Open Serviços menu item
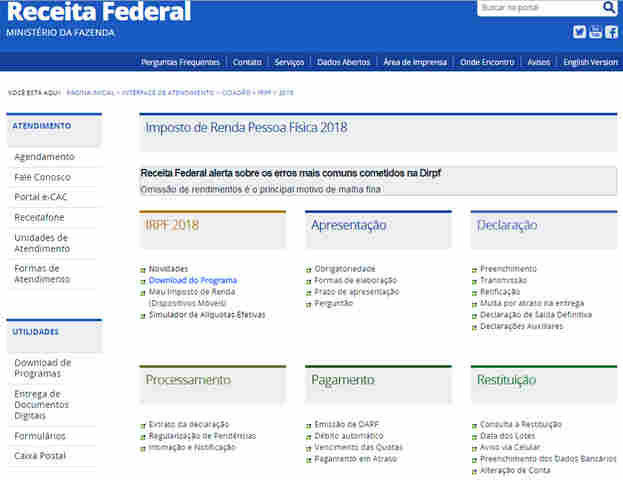The image size is (623, 480). [289, 62]
